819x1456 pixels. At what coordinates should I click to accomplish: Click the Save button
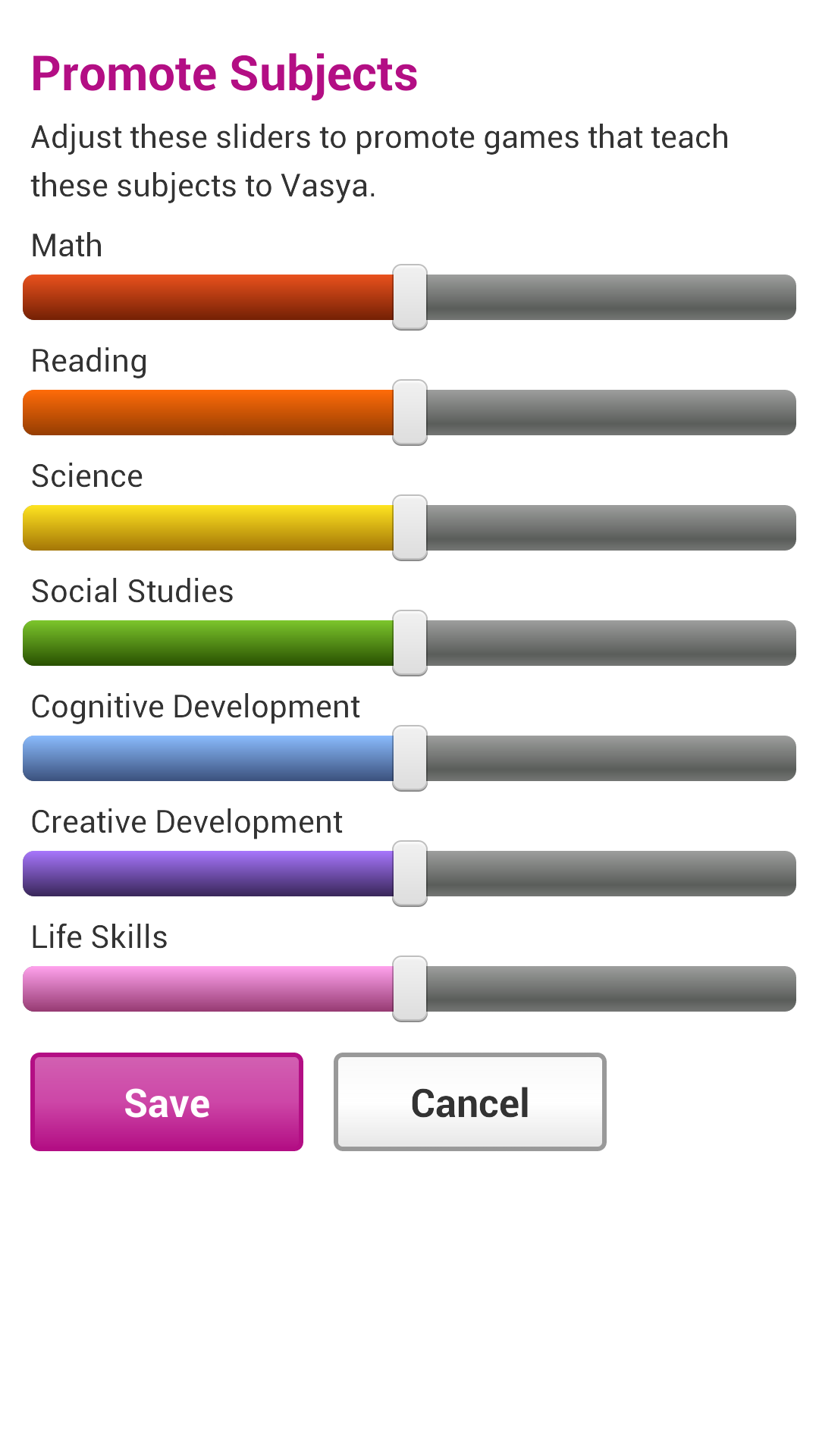(167, 1102)
